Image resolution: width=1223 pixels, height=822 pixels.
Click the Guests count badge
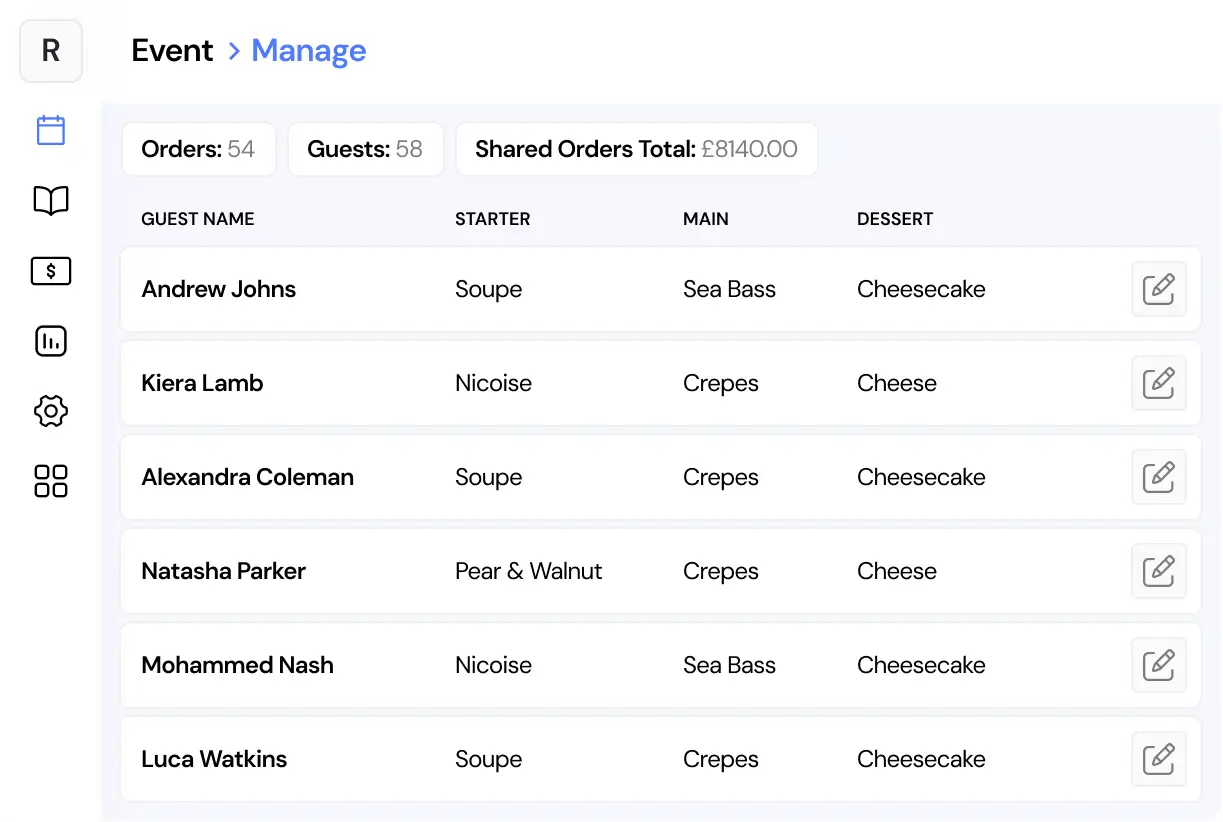pos(365,150)
